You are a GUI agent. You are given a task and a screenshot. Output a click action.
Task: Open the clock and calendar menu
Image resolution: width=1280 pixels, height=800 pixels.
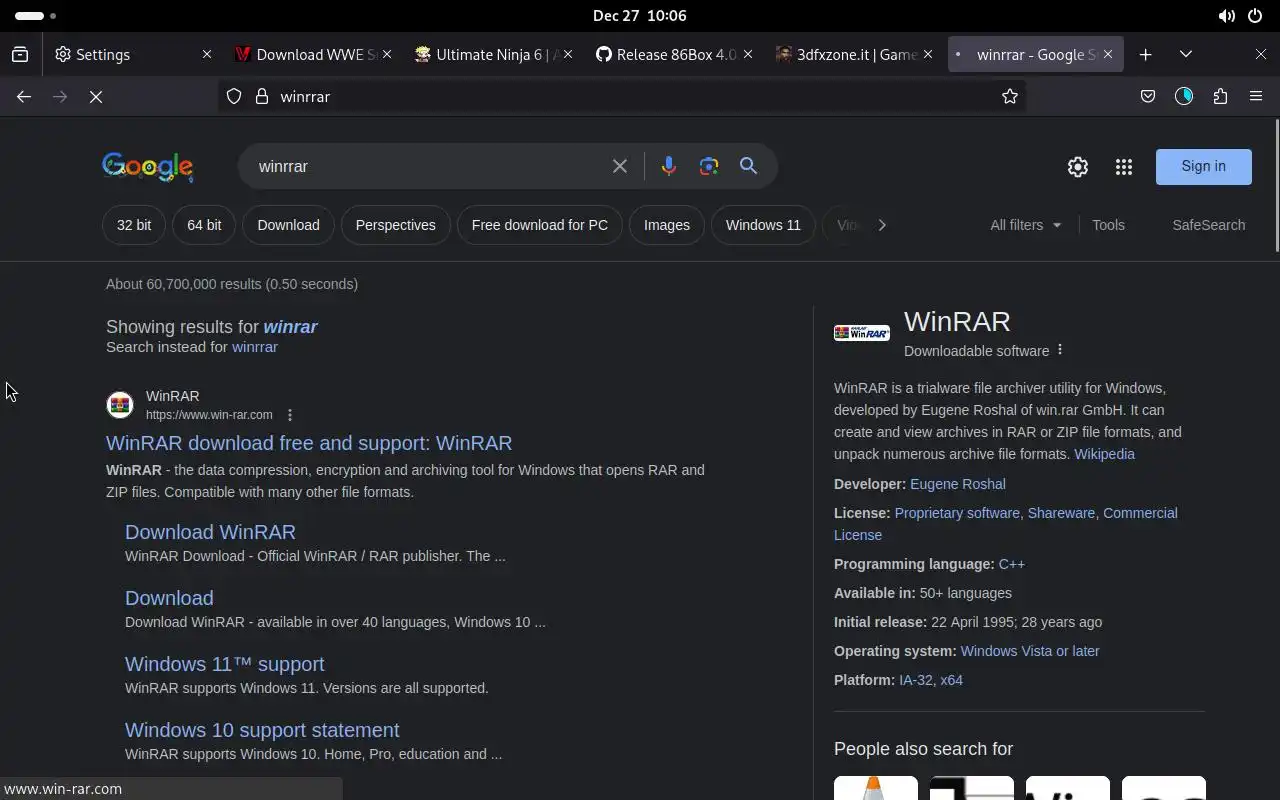(639, 16)
